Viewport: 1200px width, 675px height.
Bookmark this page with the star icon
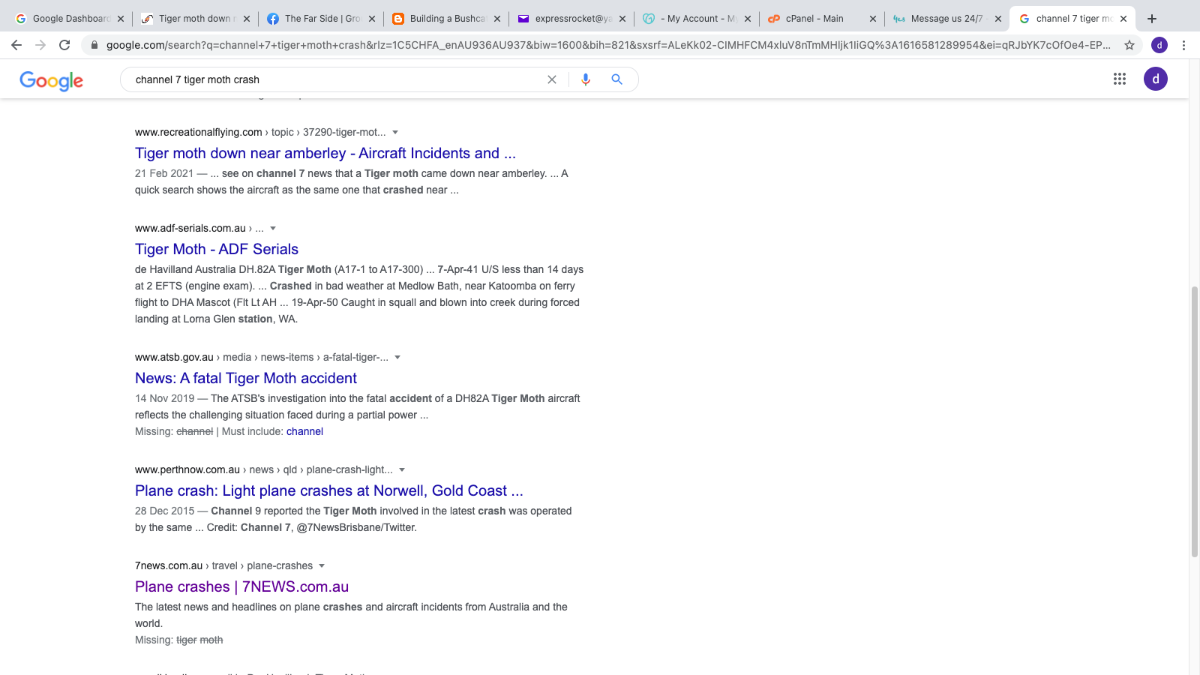pyautogui.click(x=1129, y=45)
